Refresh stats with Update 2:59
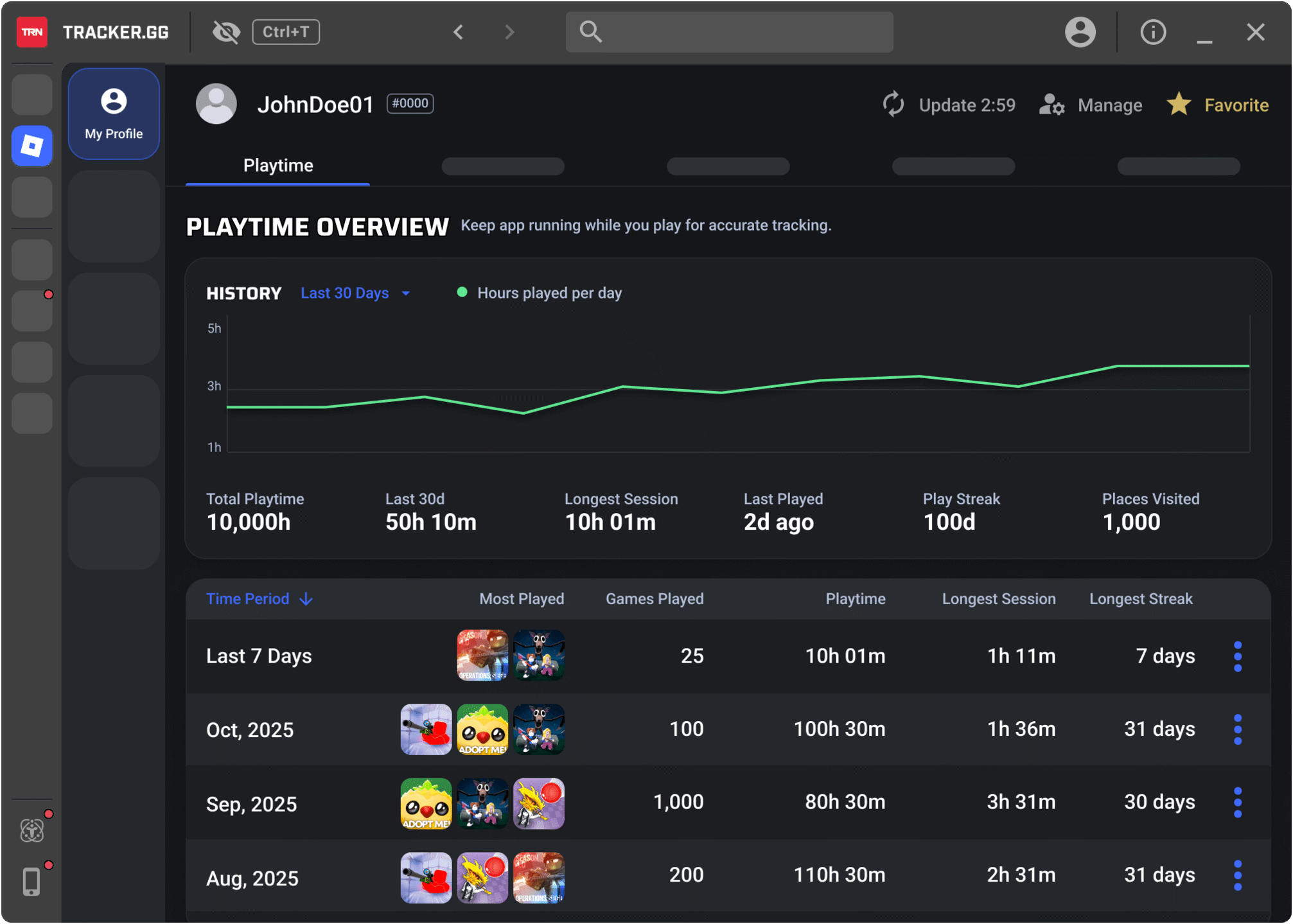Image resolution: width=1293 pixels, height=924 pixels. coord(949,105)
